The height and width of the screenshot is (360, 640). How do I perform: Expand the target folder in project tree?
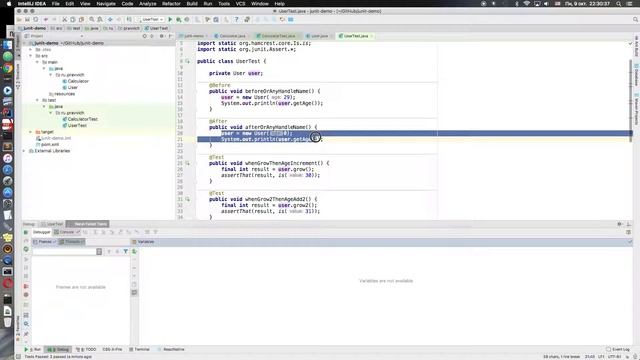click(x=31, y=132)
